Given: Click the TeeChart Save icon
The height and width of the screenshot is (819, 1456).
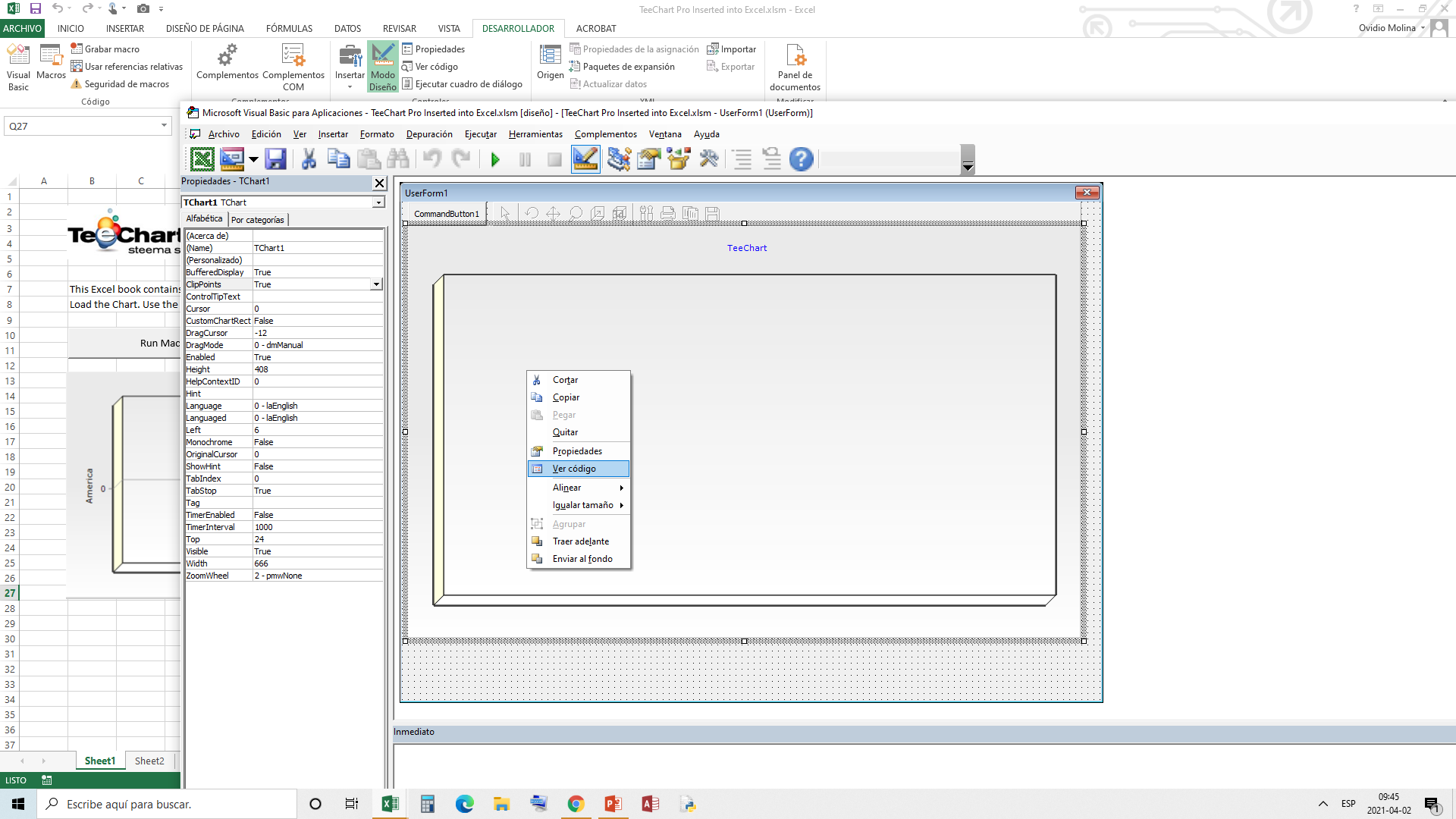Looking at the screenshot, I should click(712, 214).
